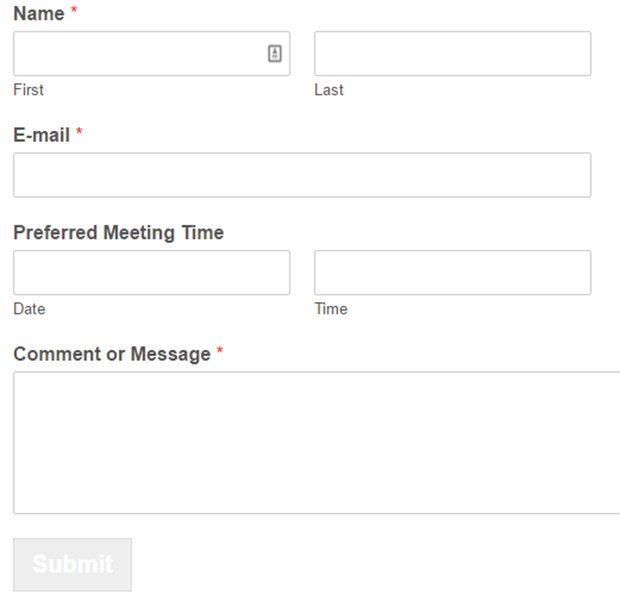Click the First sublabel under name field
Viewport: 620px width, 594px height.
(28, 90)
